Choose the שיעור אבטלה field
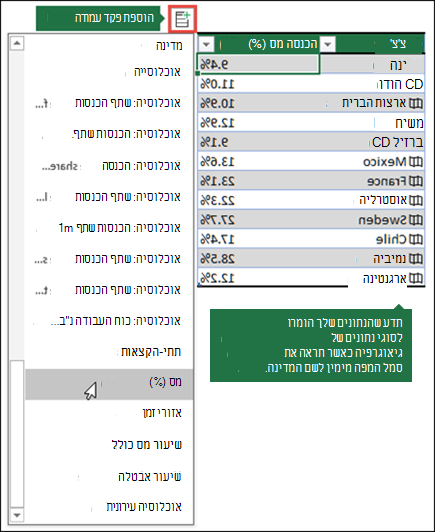Screen dimensions: 435x532 109,477
